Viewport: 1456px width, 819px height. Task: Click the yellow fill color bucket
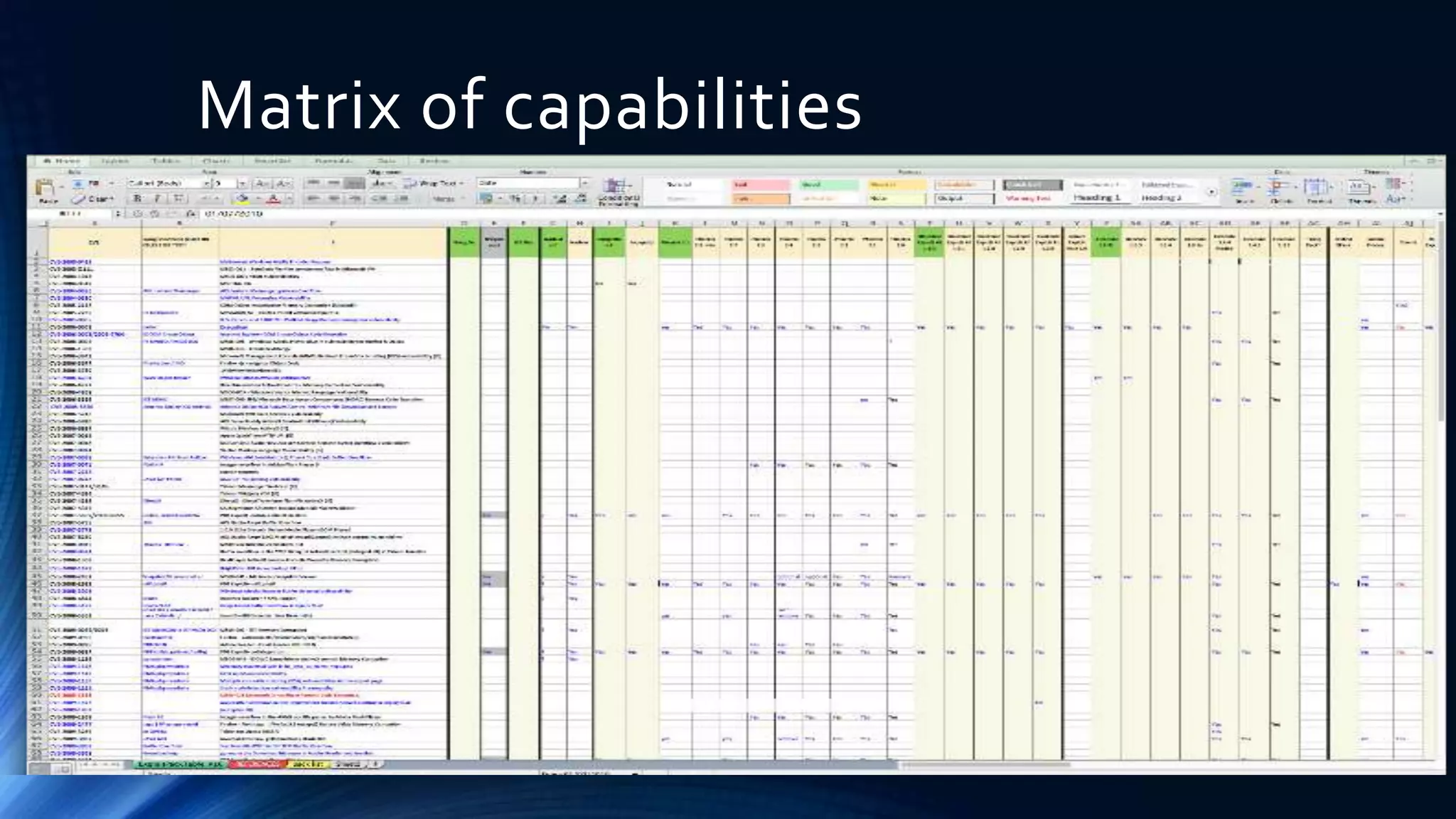(242, 199)
